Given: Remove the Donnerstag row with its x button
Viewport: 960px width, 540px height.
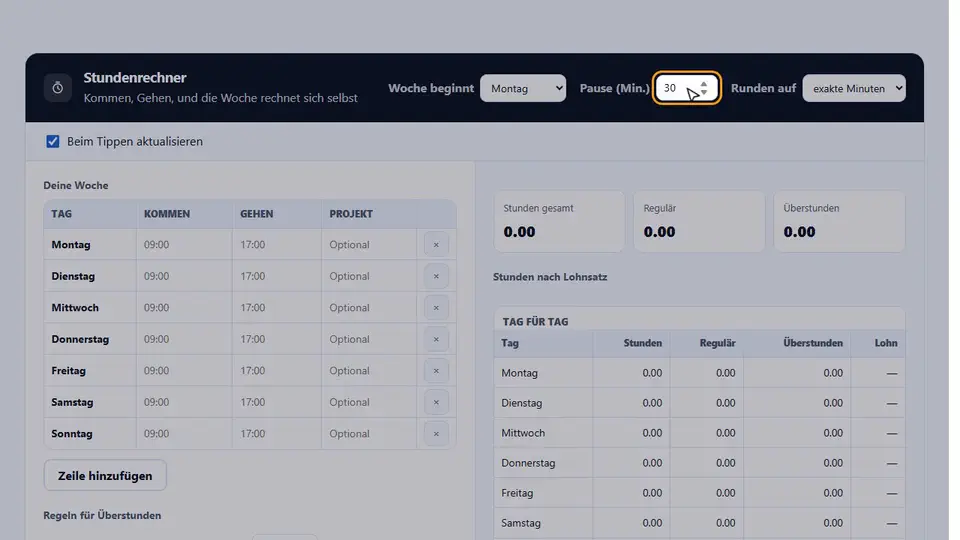Looking at the screenshot, I should coord(436,339).
